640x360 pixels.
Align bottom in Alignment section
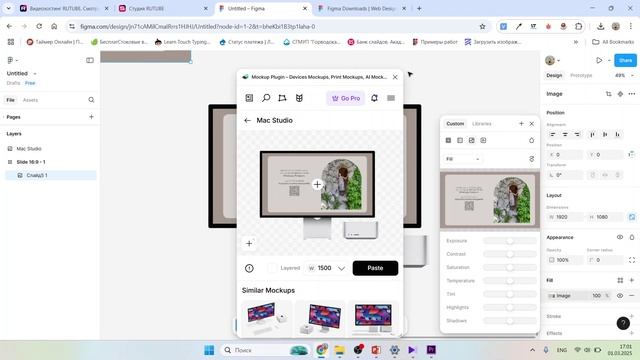click(618, 134)
